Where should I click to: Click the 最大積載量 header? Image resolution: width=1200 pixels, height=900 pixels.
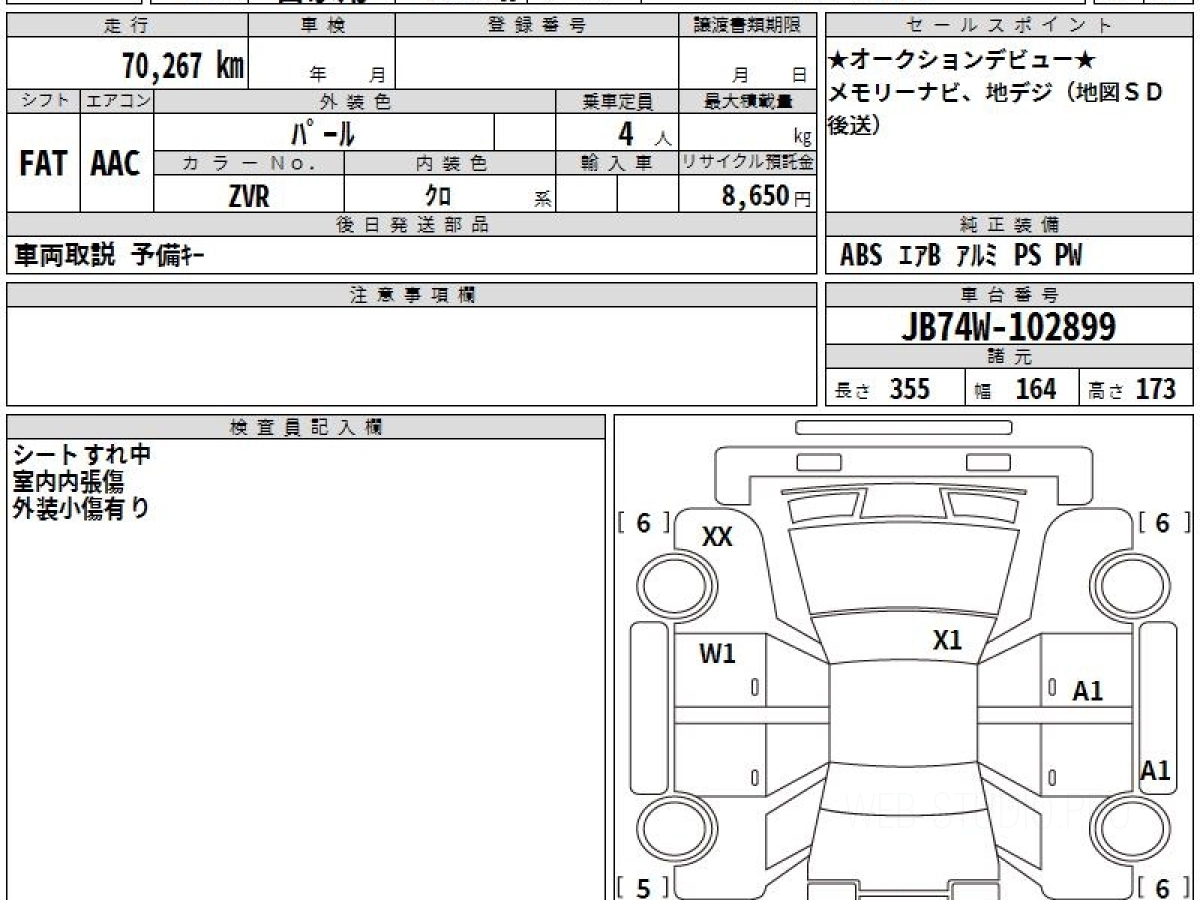[x=747, y=101]
